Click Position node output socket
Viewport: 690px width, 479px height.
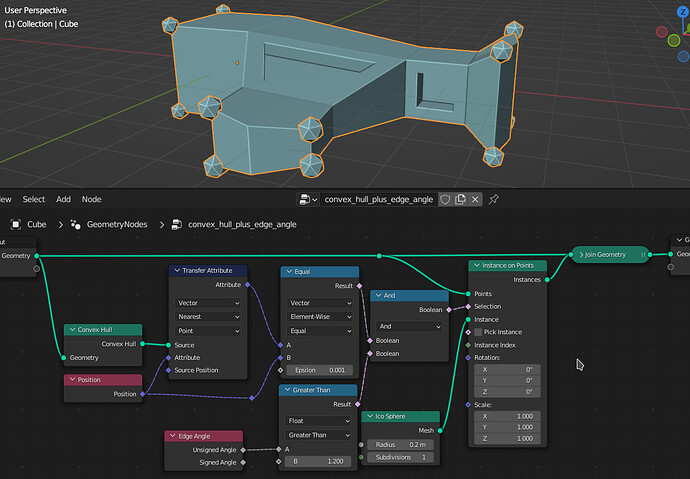(x=143, y=394)
